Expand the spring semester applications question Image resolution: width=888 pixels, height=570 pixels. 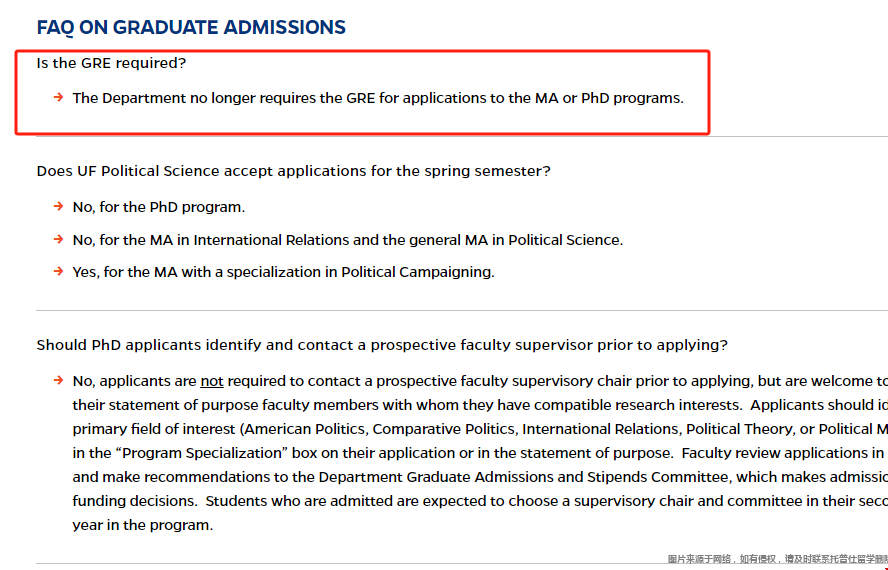tap(293, 171)
